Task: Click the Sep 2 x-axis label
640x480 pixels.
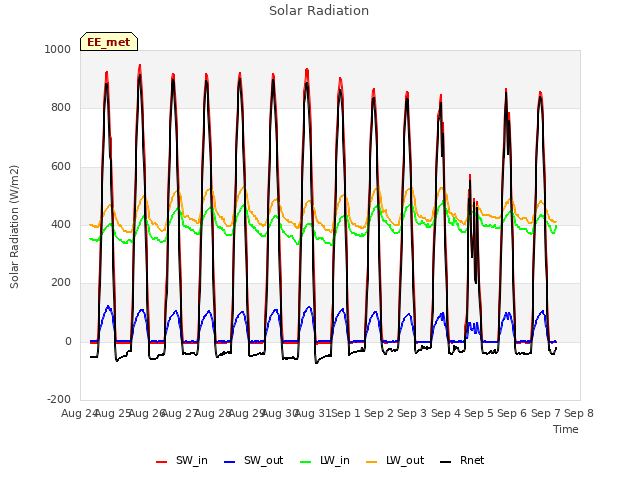Action: coord(379,413)
